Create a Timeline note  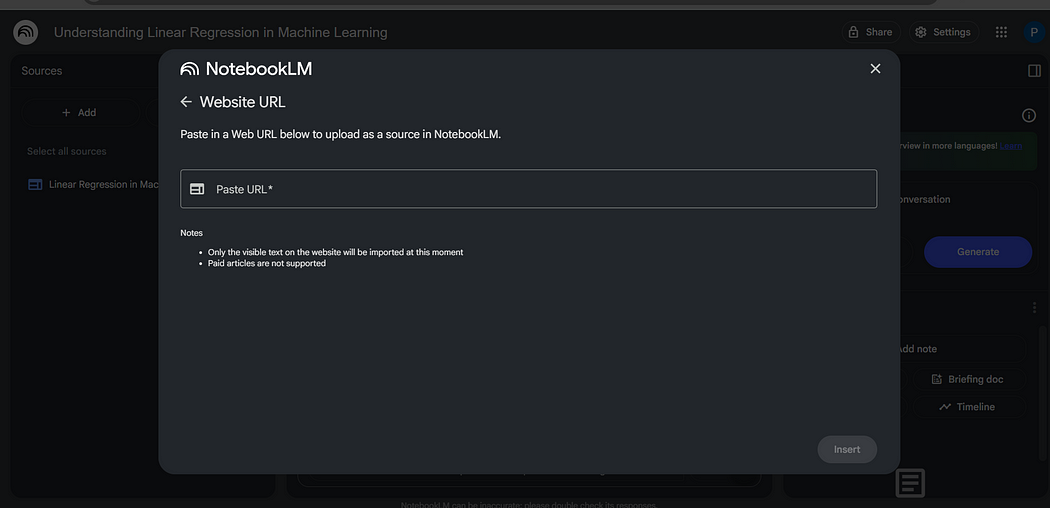coord(967,407)
